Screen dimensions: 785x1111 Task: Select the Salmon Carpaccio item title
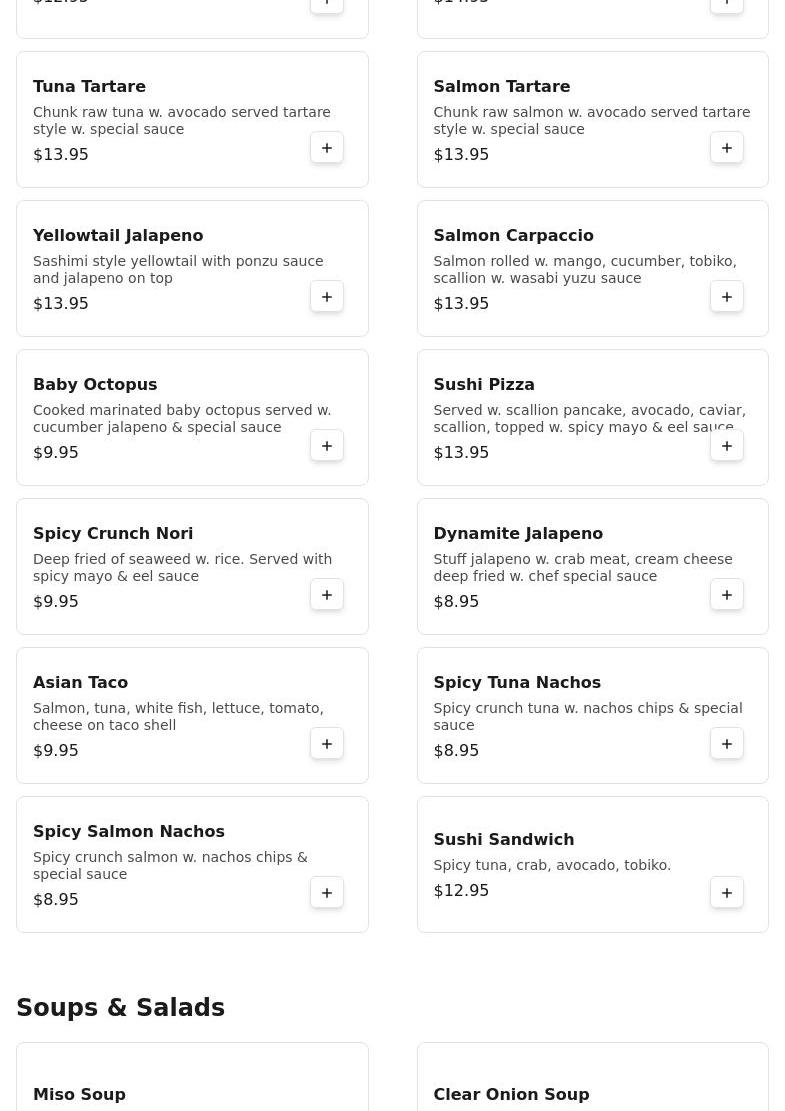[513, 236]
